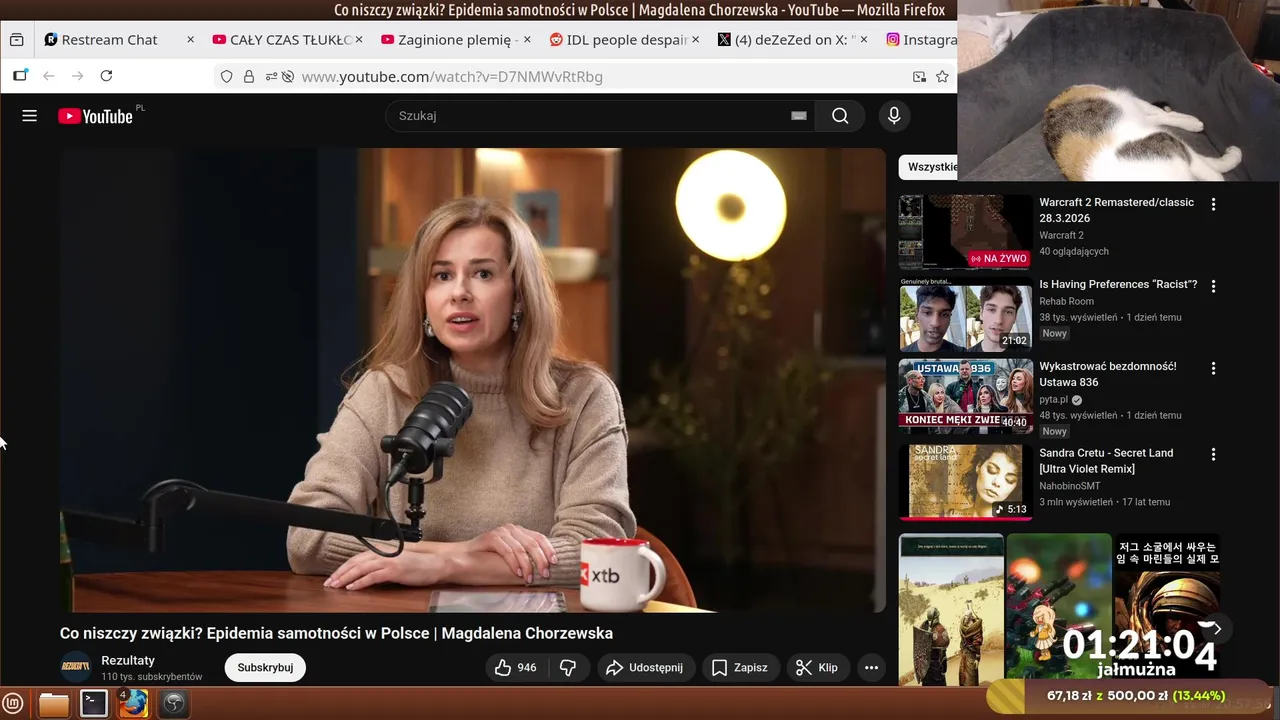
Task: Open options for Sandra Cretu Secret Land video
Action: point(1213,454)
